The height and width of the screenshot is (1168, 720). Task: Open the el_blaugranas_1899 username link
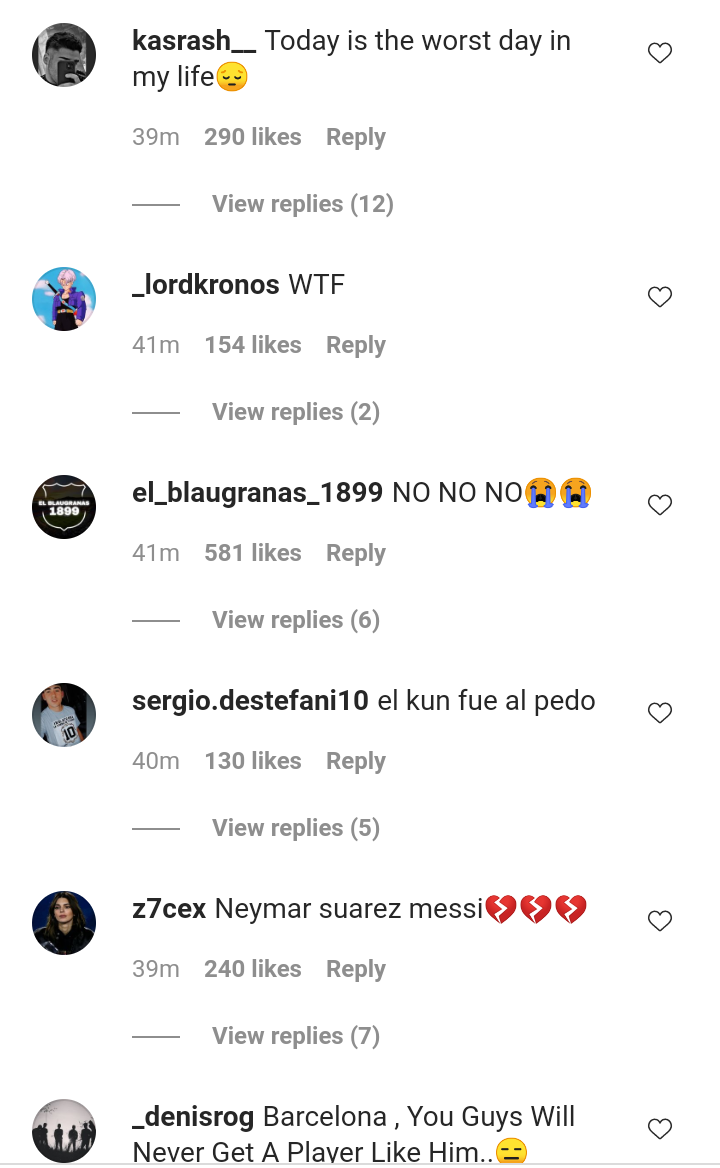257,493
